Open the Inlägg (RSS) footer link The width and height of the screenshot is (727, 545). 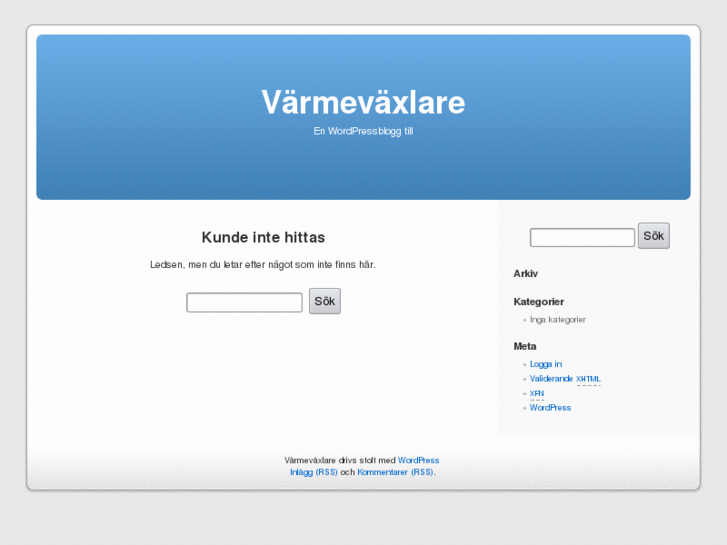314,472
